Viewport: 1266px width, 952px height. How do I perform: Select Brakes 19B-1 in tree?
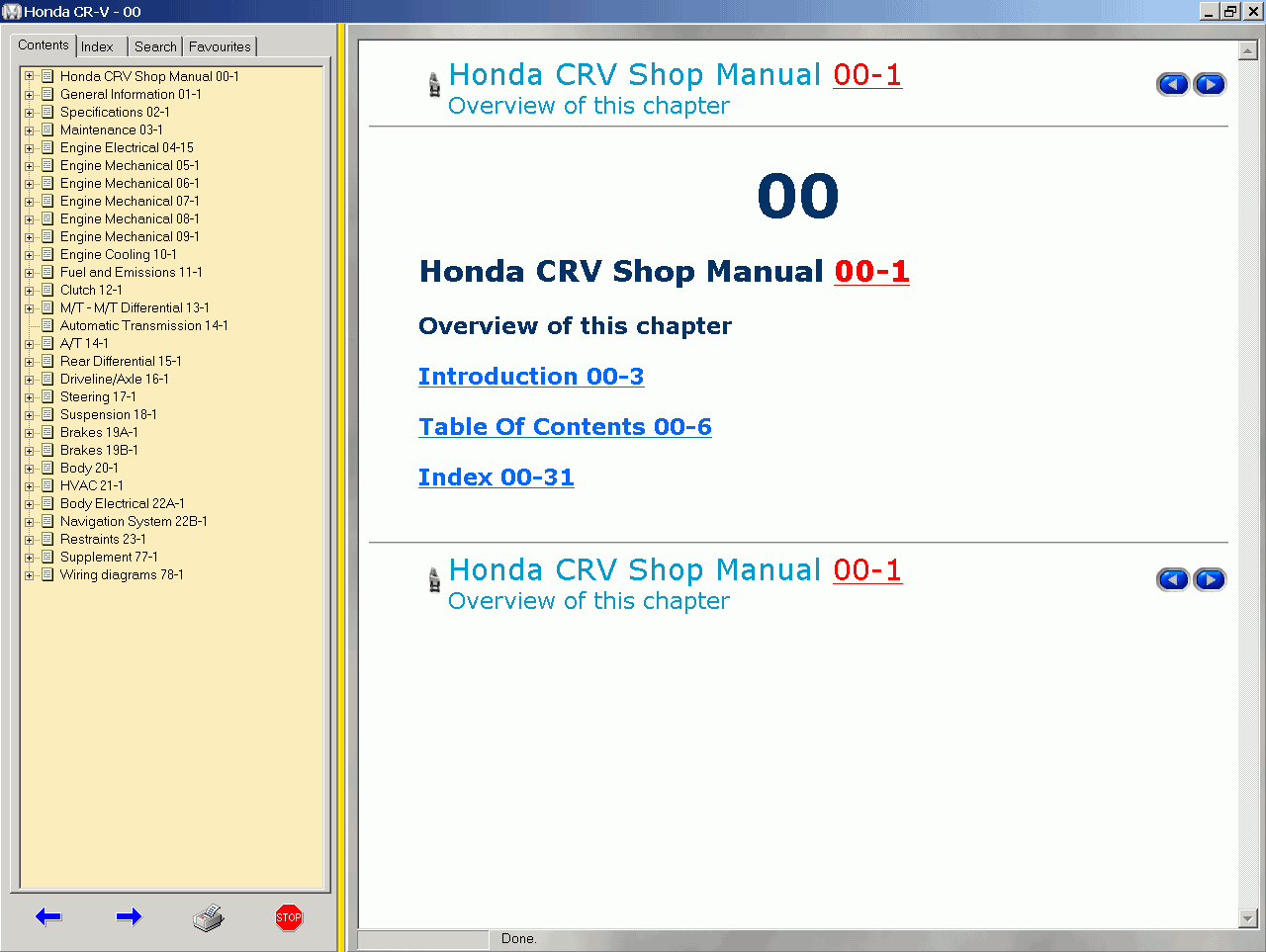tap(99, 450)
